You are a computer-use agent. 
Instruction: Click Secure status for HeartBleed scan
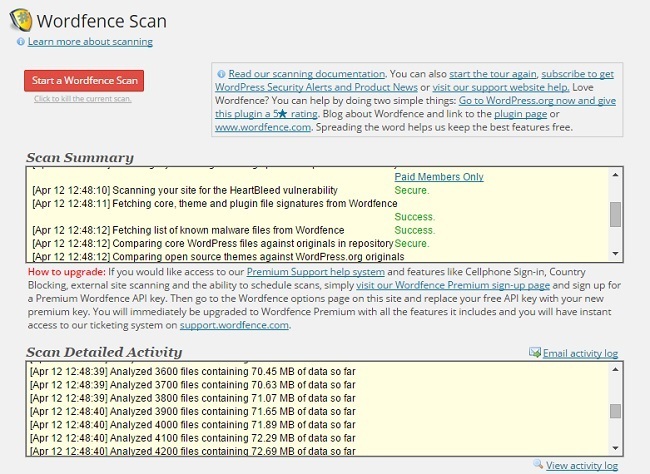click(x=412, y=190)
